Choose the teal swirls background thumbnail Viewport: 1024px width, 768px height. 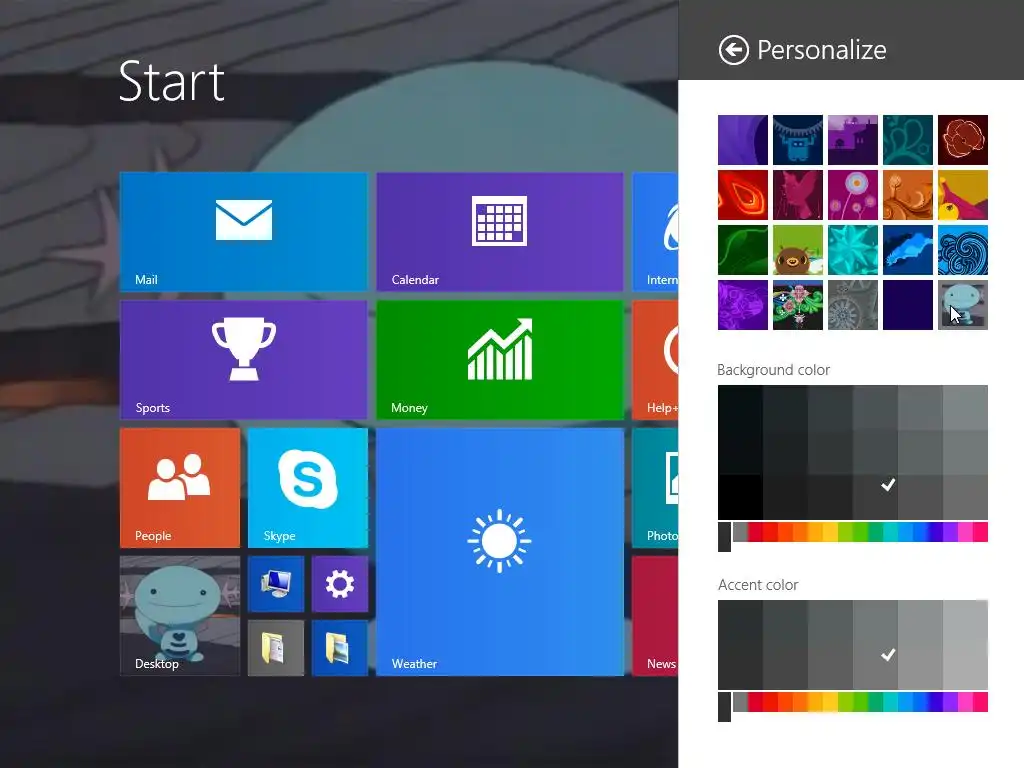tap(908, 140)
